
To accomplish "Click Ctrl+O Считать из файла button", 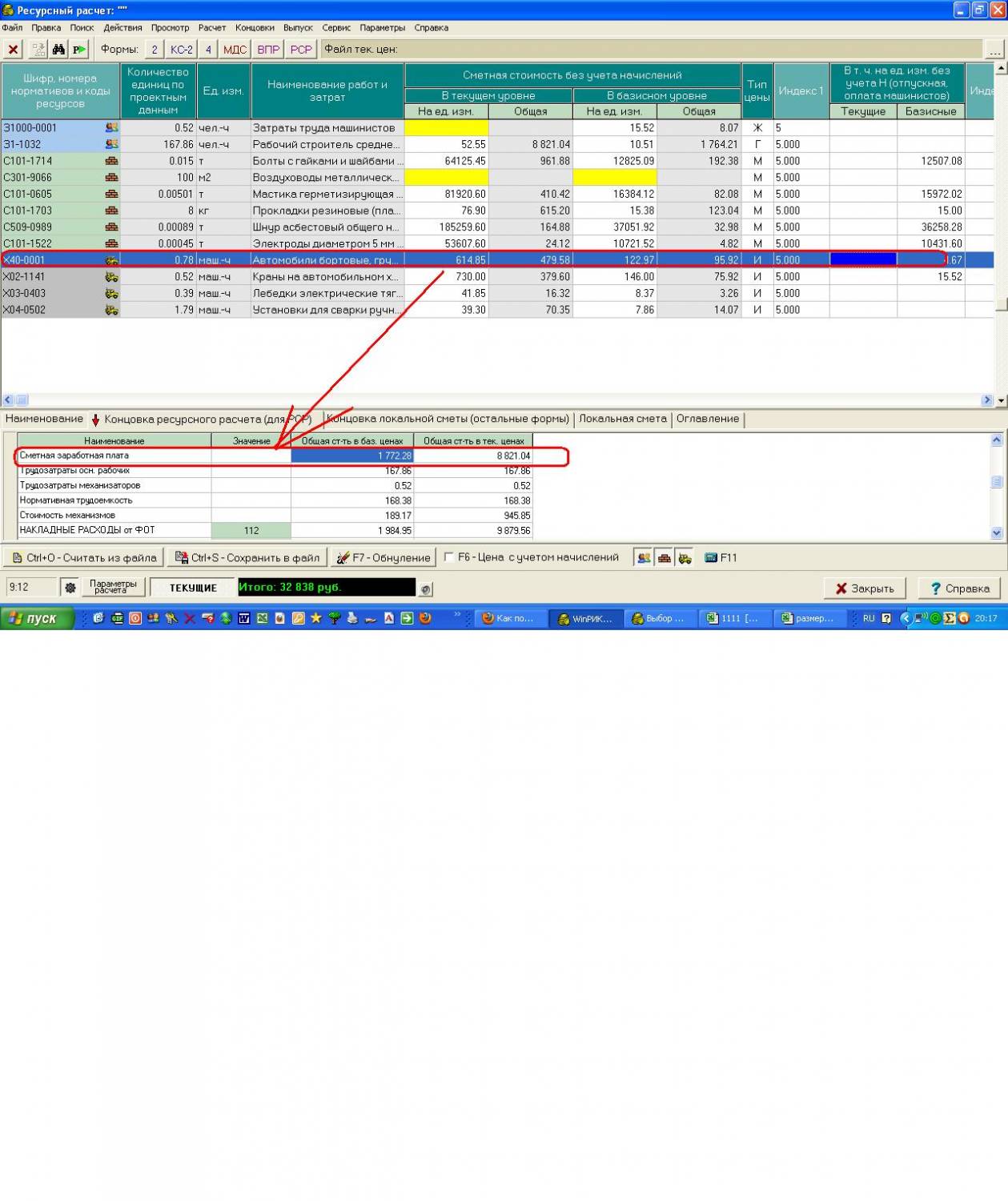I will [83, 558].
